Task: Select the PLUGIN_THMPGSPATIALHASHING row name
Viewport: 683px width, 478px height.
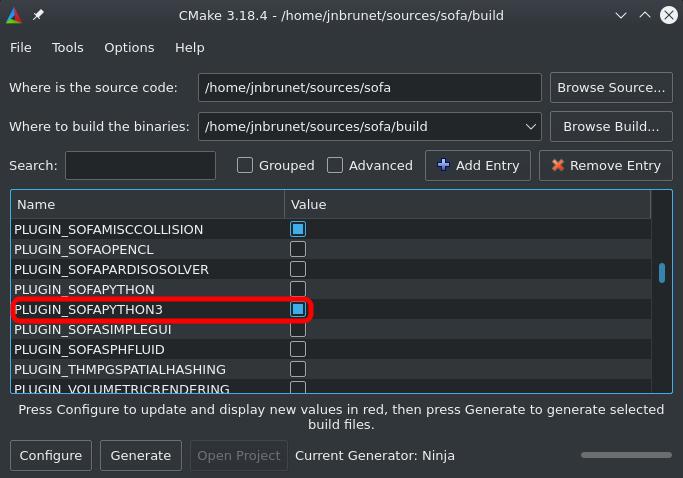Action: click(x=120, y=370)
